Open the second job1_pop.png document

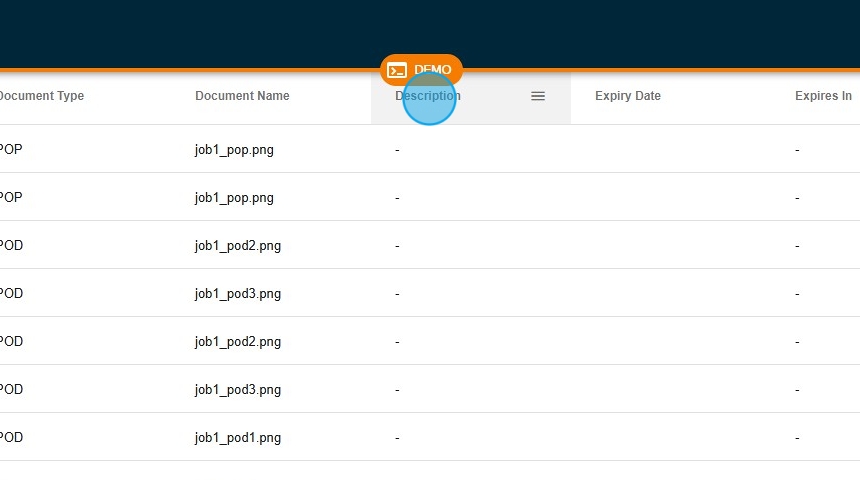point(234,197)
